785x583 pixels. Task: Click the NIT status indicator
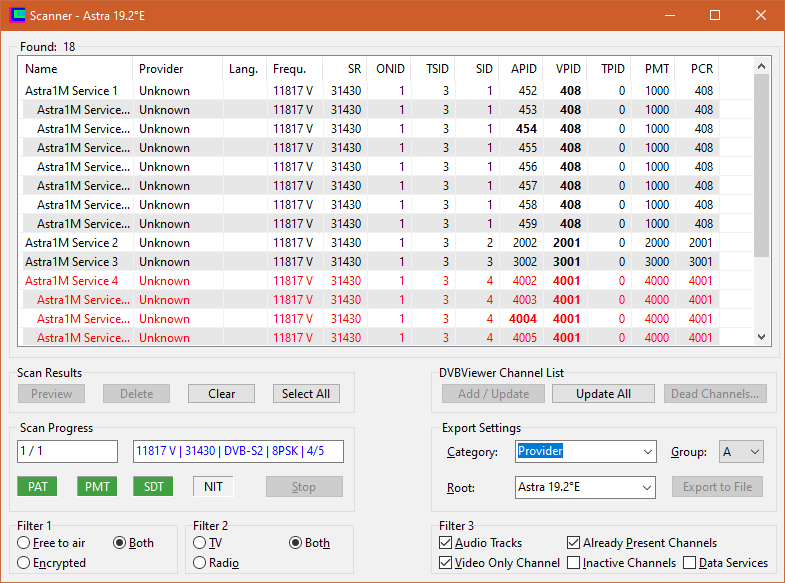pos(213,487)
